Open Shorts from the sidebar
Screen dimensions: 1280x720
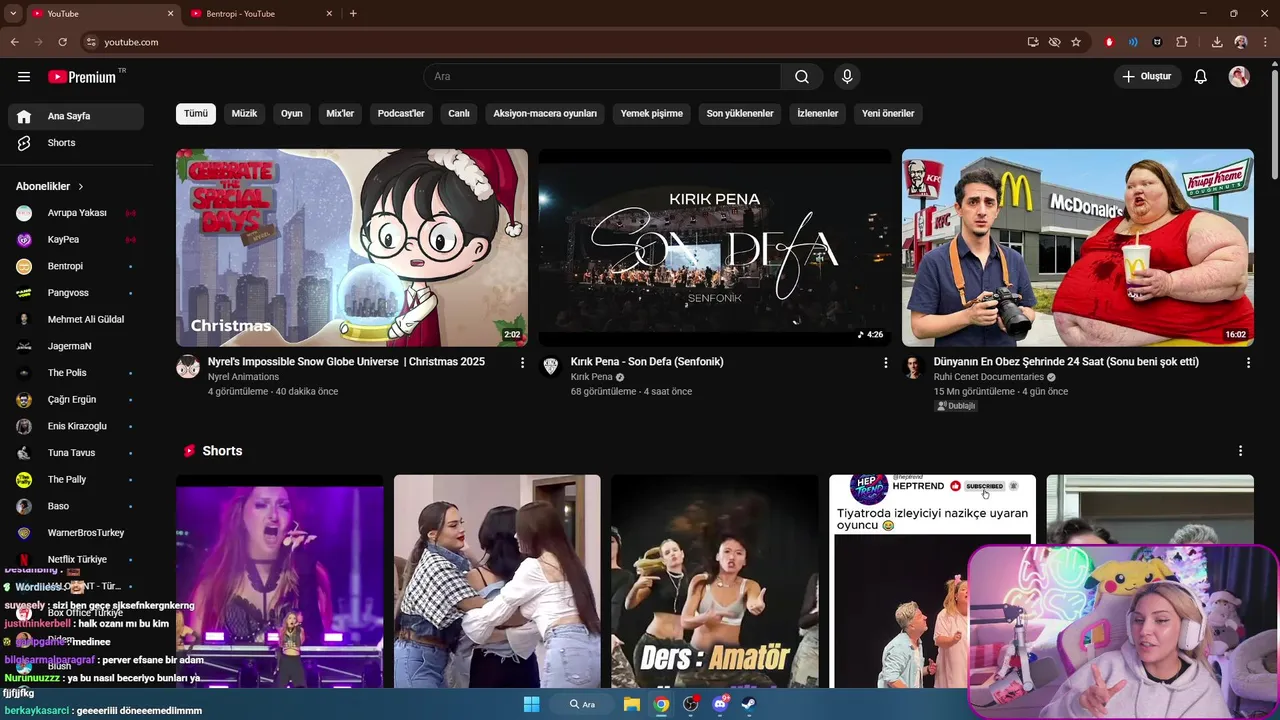click(76, 143)
